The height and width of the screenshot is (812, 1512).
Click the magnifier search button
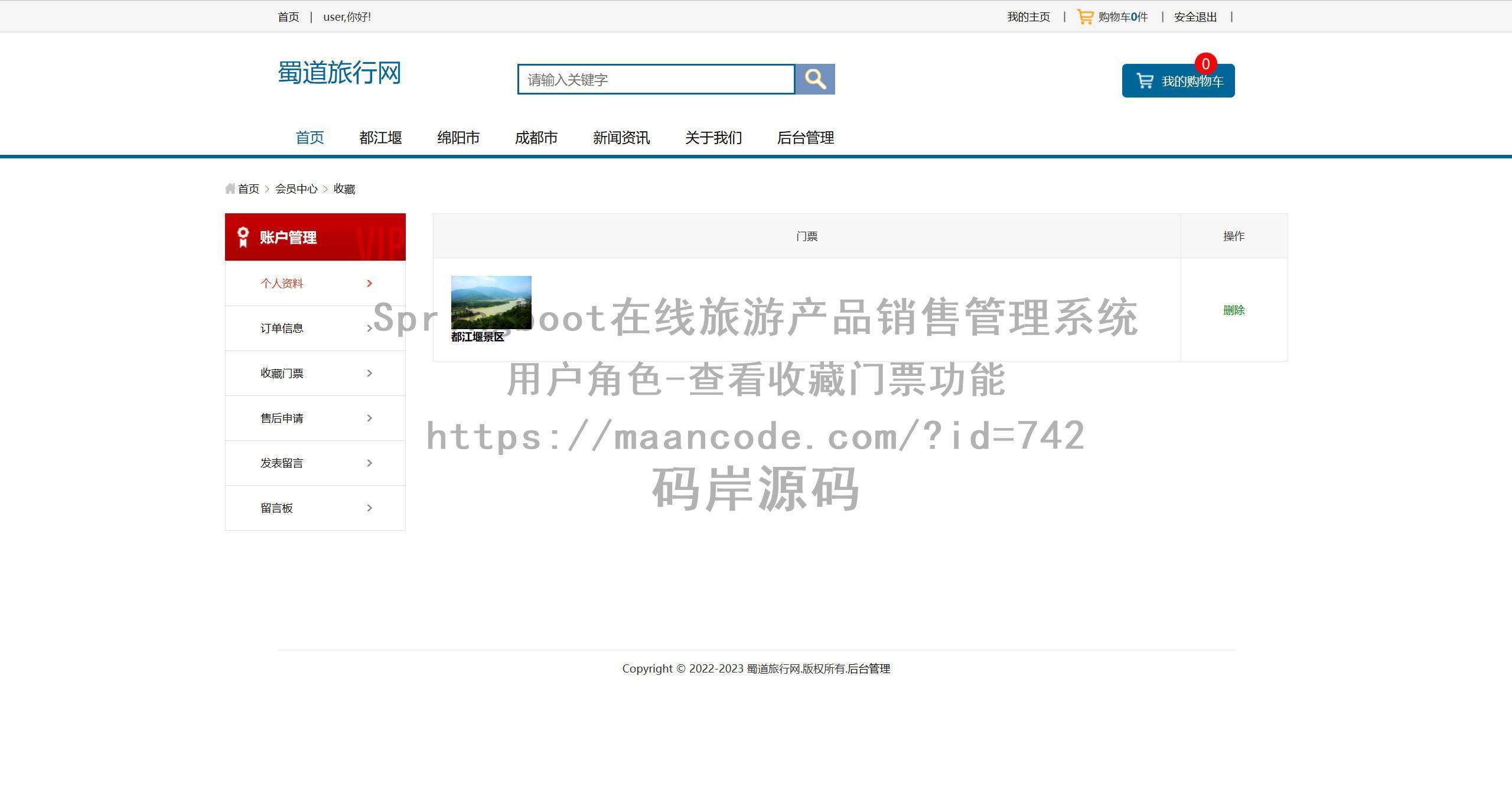tap(815, 79)
